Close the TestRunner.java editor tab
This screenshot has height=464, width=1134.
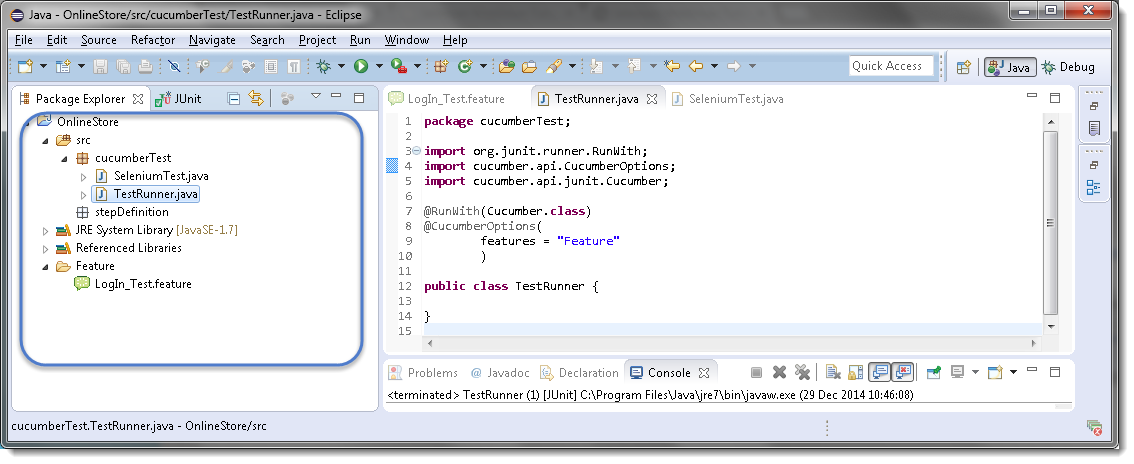[652, 99]
